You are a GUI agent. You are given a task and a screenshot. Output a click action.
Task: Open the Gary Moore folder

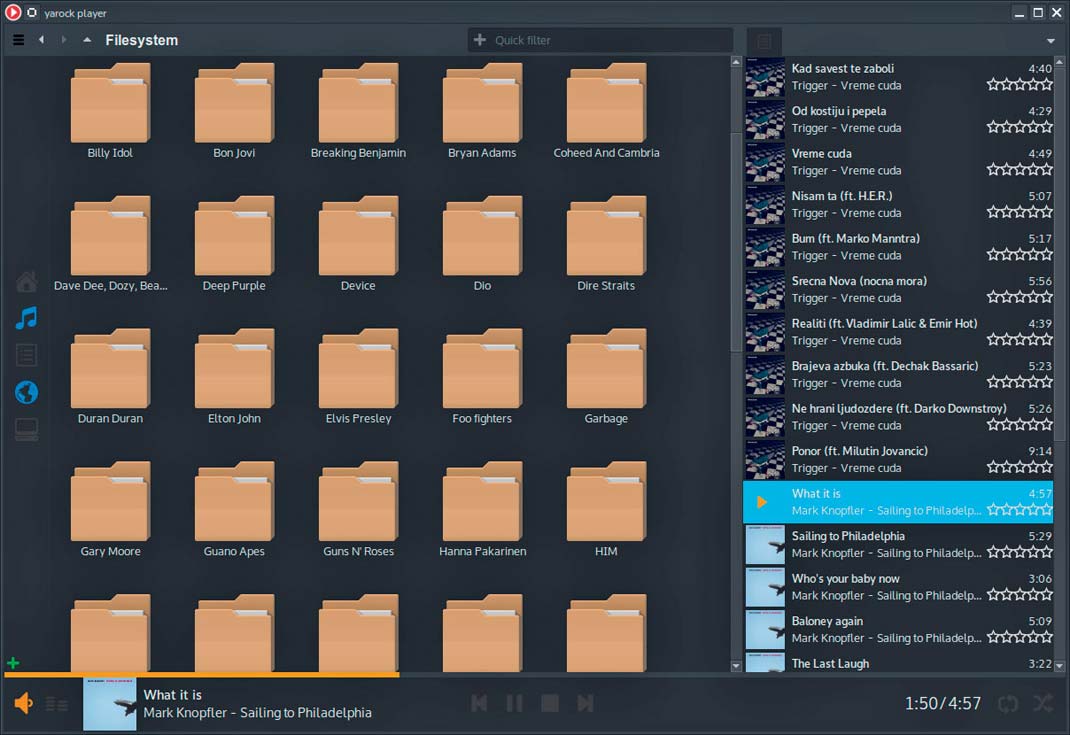(x=110, y=510)
